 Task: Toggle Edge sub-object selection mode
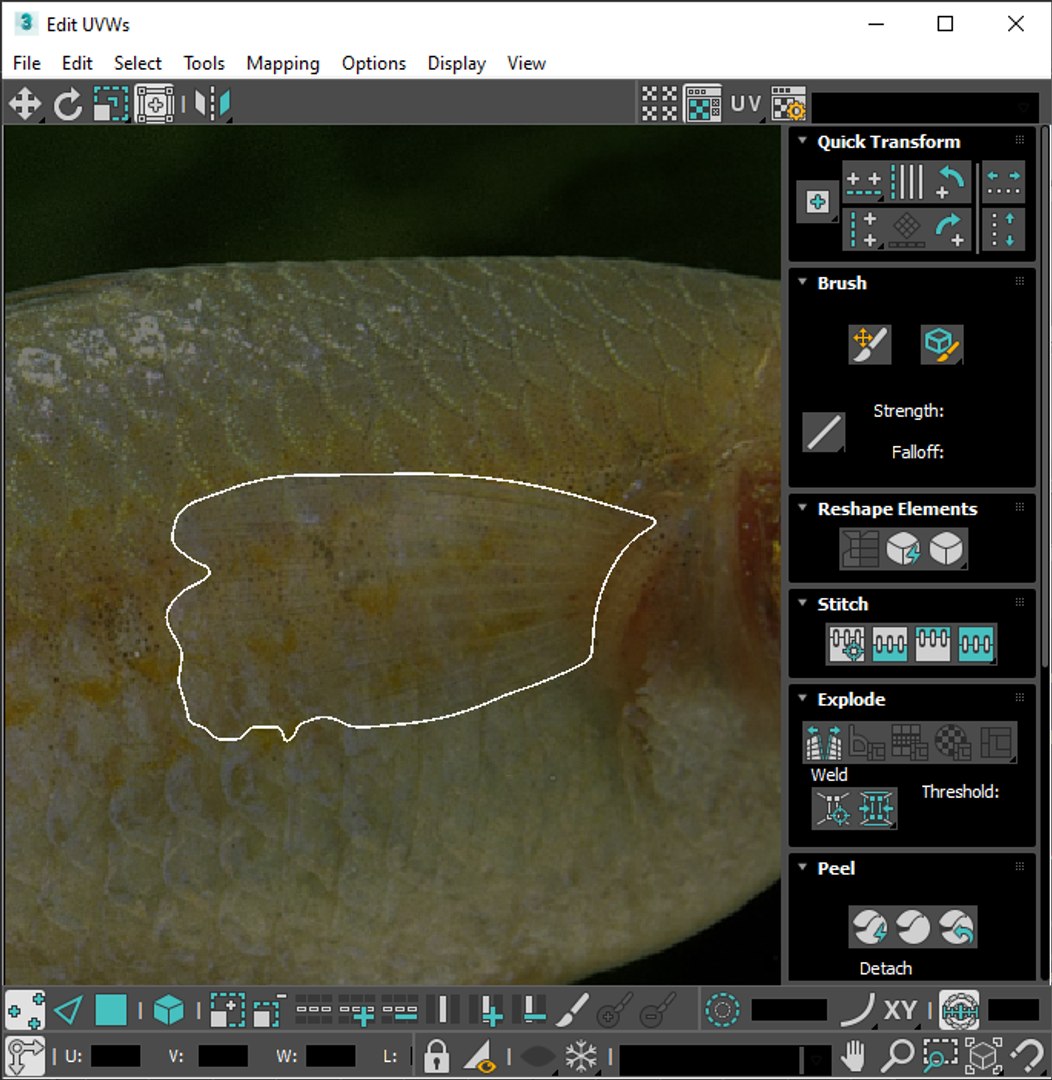(x=68, y=1010)
